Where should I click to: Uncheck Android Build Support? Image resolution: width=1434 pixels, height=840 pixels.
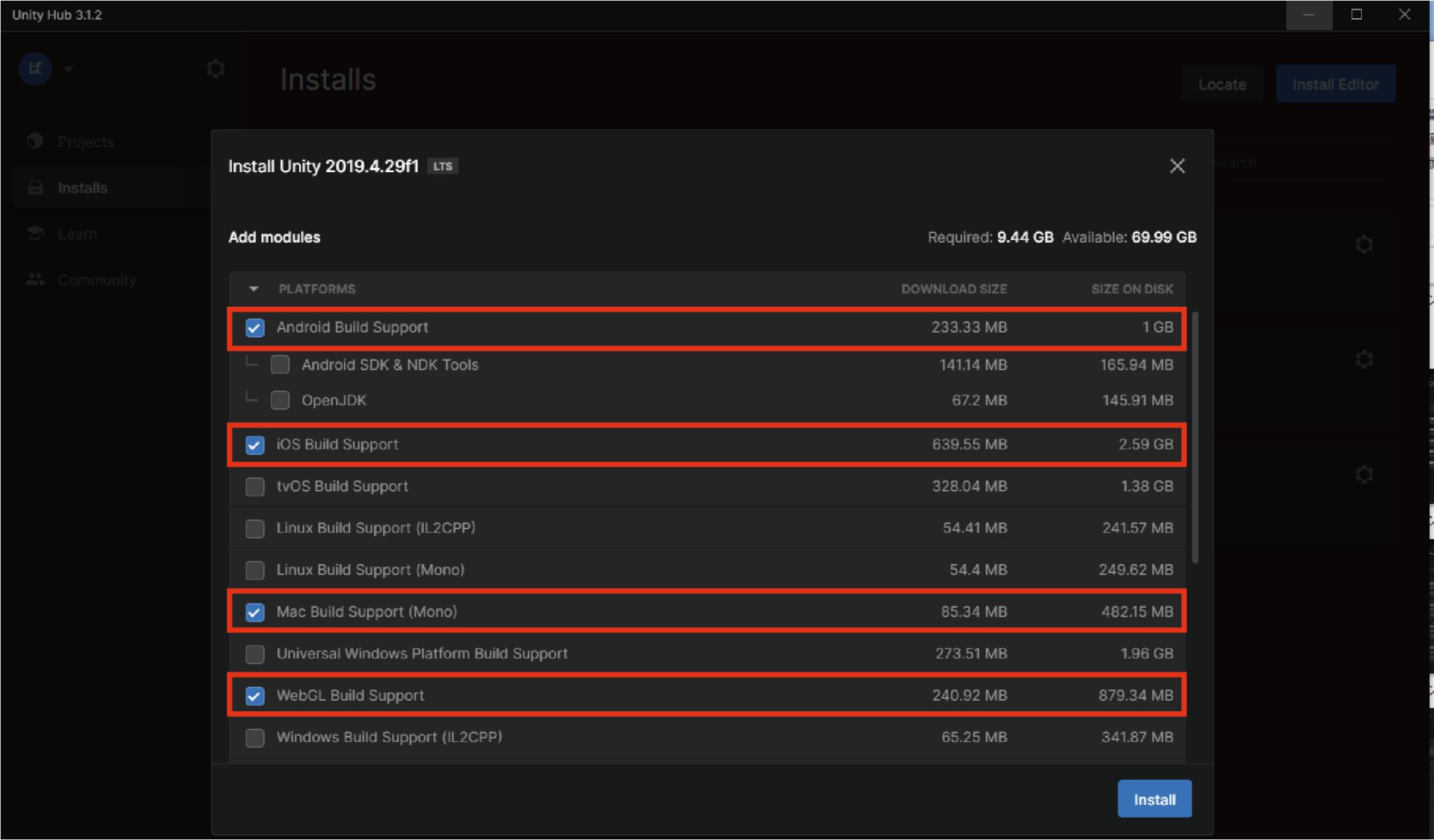pyautogui.click(x=255, y=328)
